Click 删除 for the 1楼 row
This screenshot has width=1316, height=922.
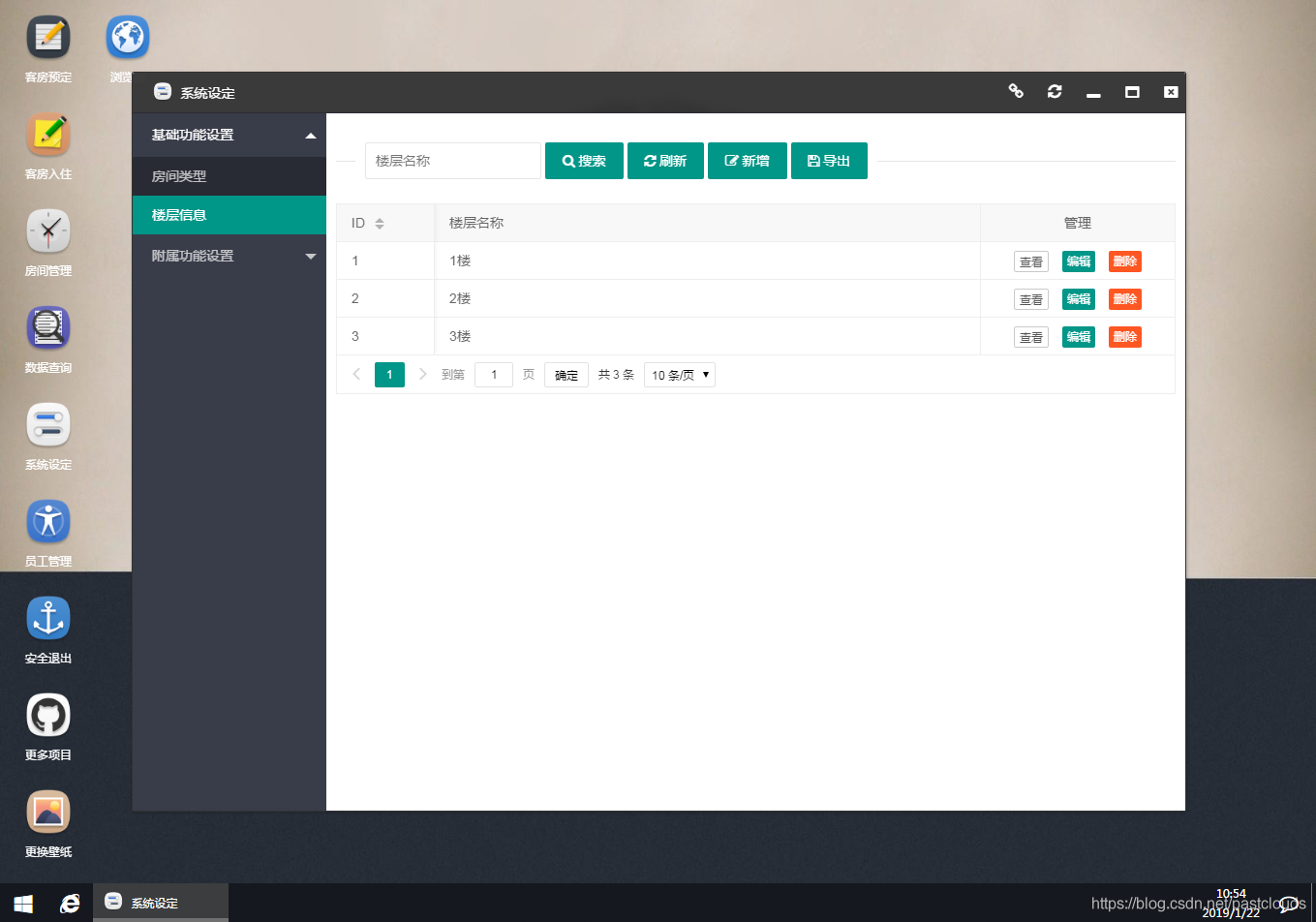pyautogui.click(x=1125, y=261)
